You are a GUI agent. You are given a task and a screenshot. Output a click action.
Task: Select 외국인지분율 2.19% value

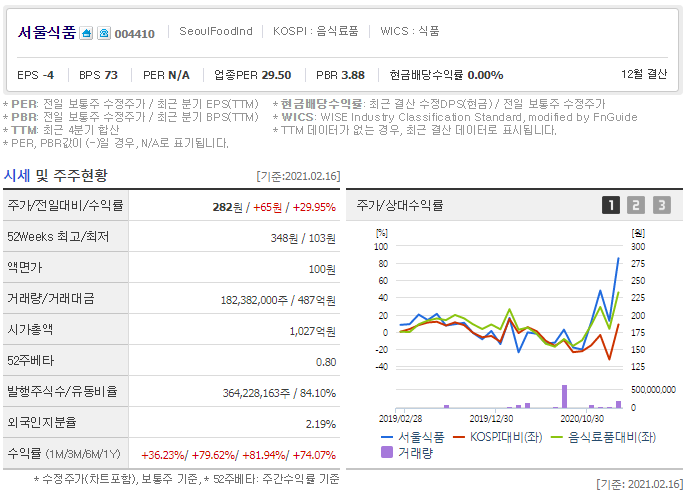[x=321, y=424]
